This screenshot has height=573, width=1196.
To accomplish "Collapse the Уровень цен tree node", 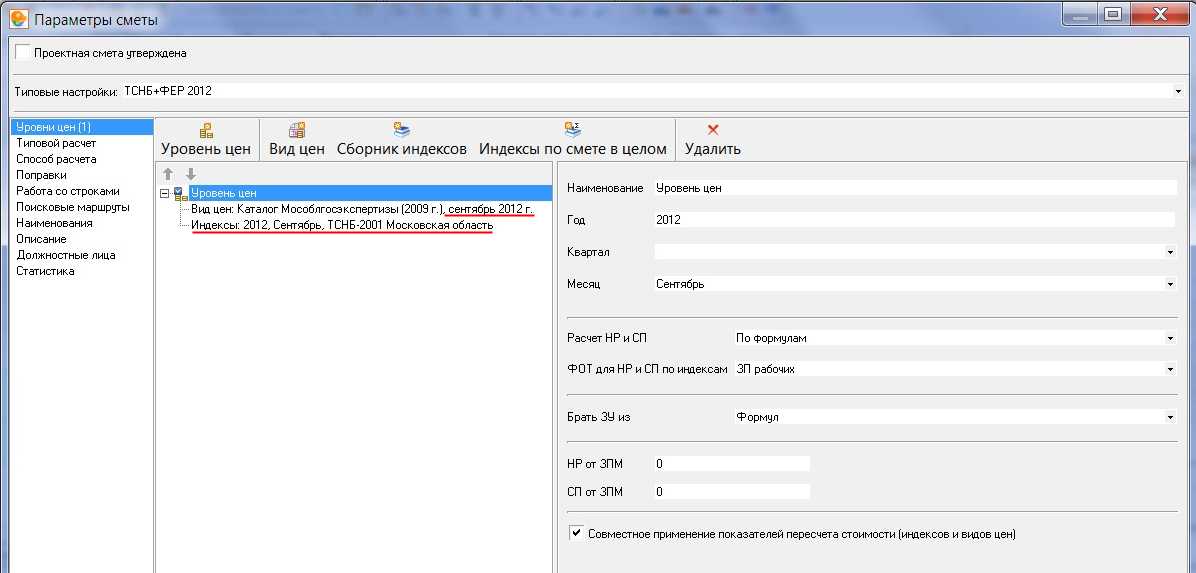I will tap(165, 193).
